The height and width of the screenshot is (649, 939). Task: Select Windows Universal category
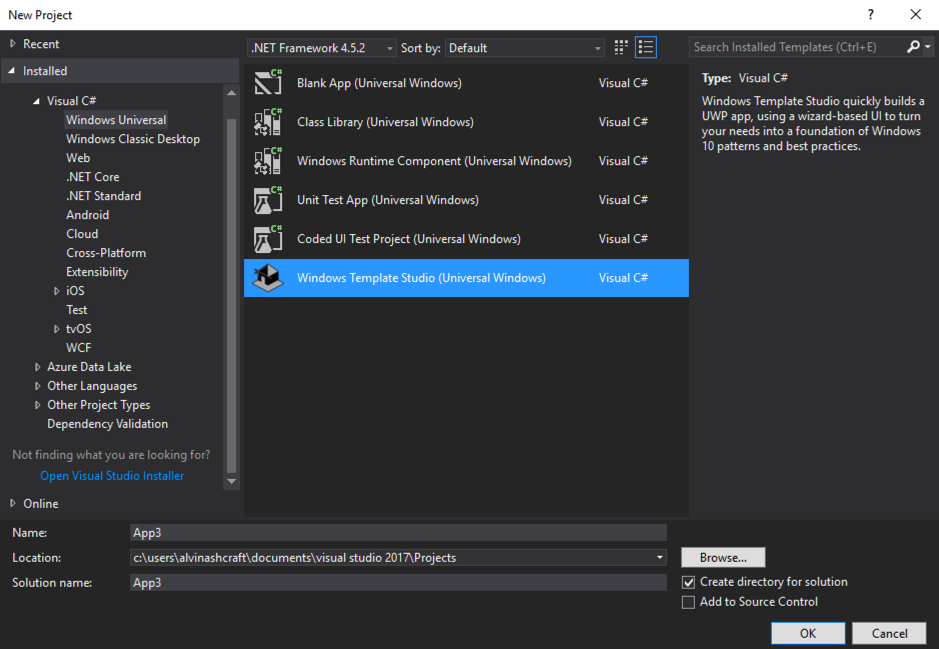coord(116,120)
